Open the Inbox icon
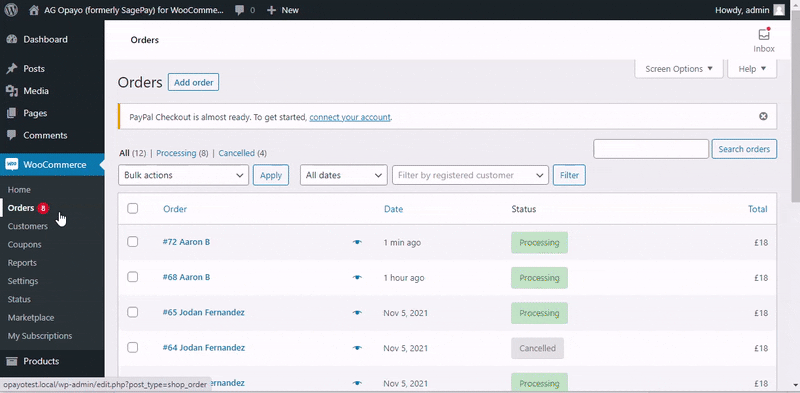800x393 pixels. click(x=764, y=35)
